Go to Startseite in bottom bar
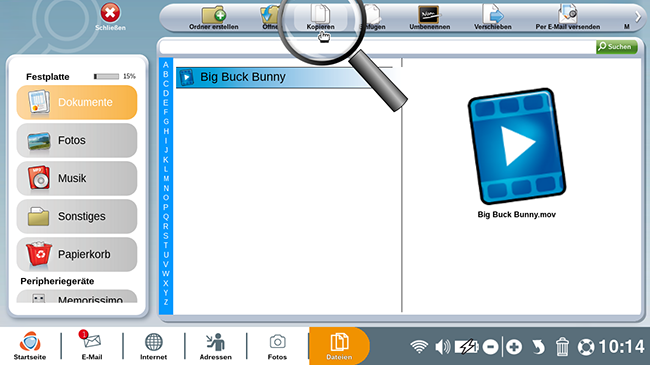Image resolution: width=650 pixels, height=365 pixels. [30, 346]
